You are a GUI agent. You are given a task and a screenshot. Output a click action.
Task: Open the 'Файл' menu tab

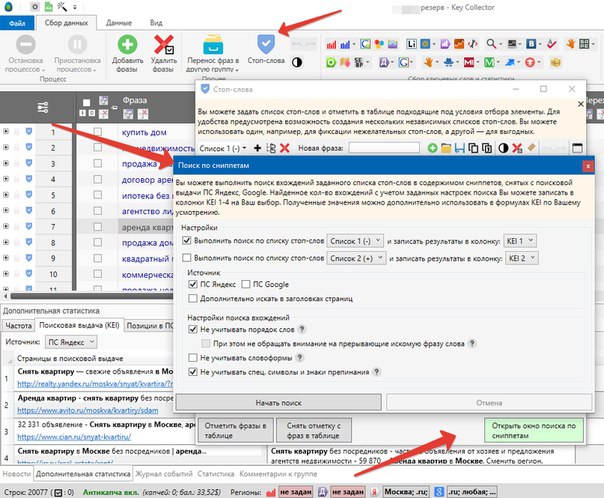17,23
